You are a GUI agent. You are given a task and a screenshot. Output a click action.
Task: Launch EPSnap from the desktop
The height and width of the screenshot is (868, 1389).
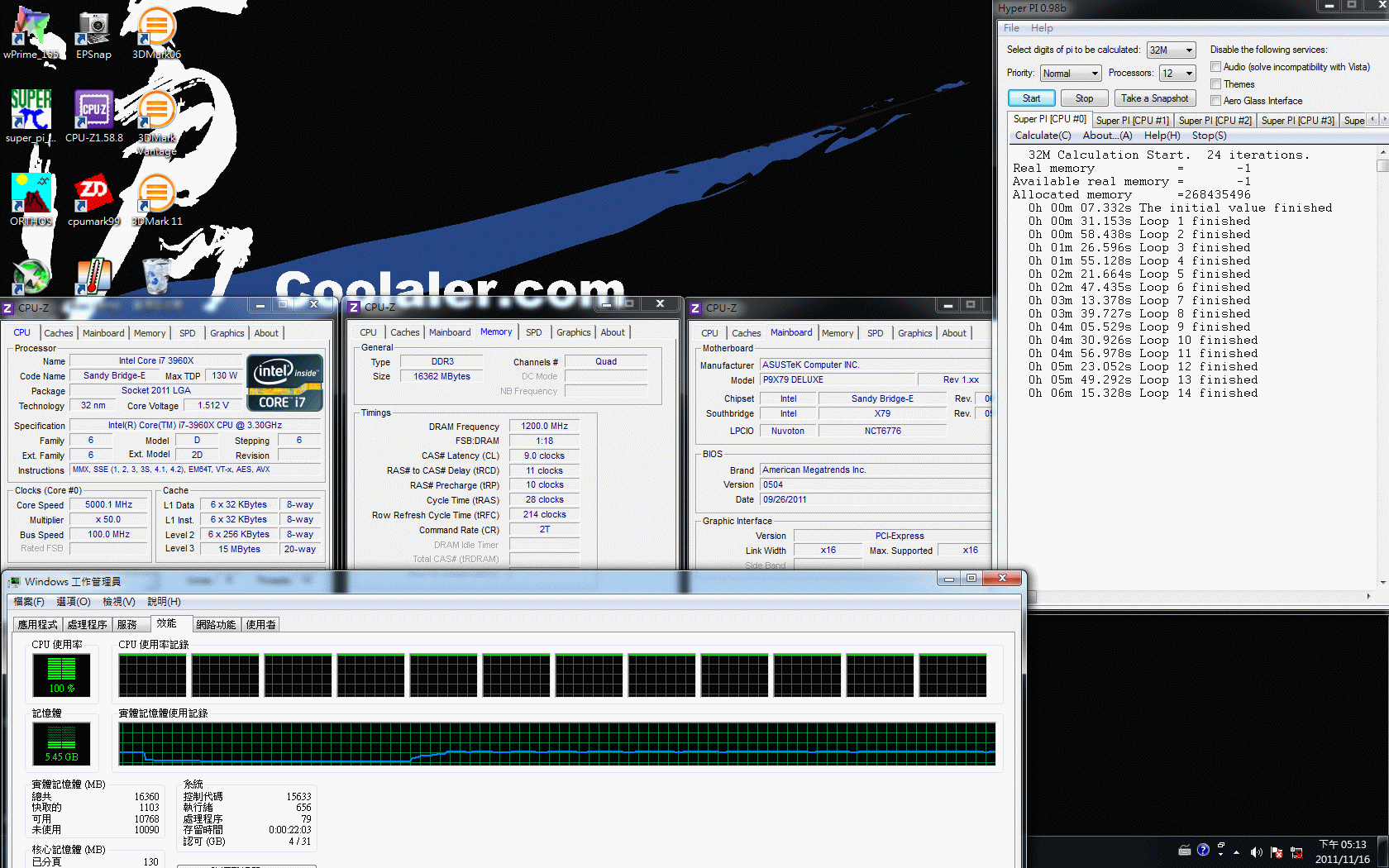tap(93, 31)
